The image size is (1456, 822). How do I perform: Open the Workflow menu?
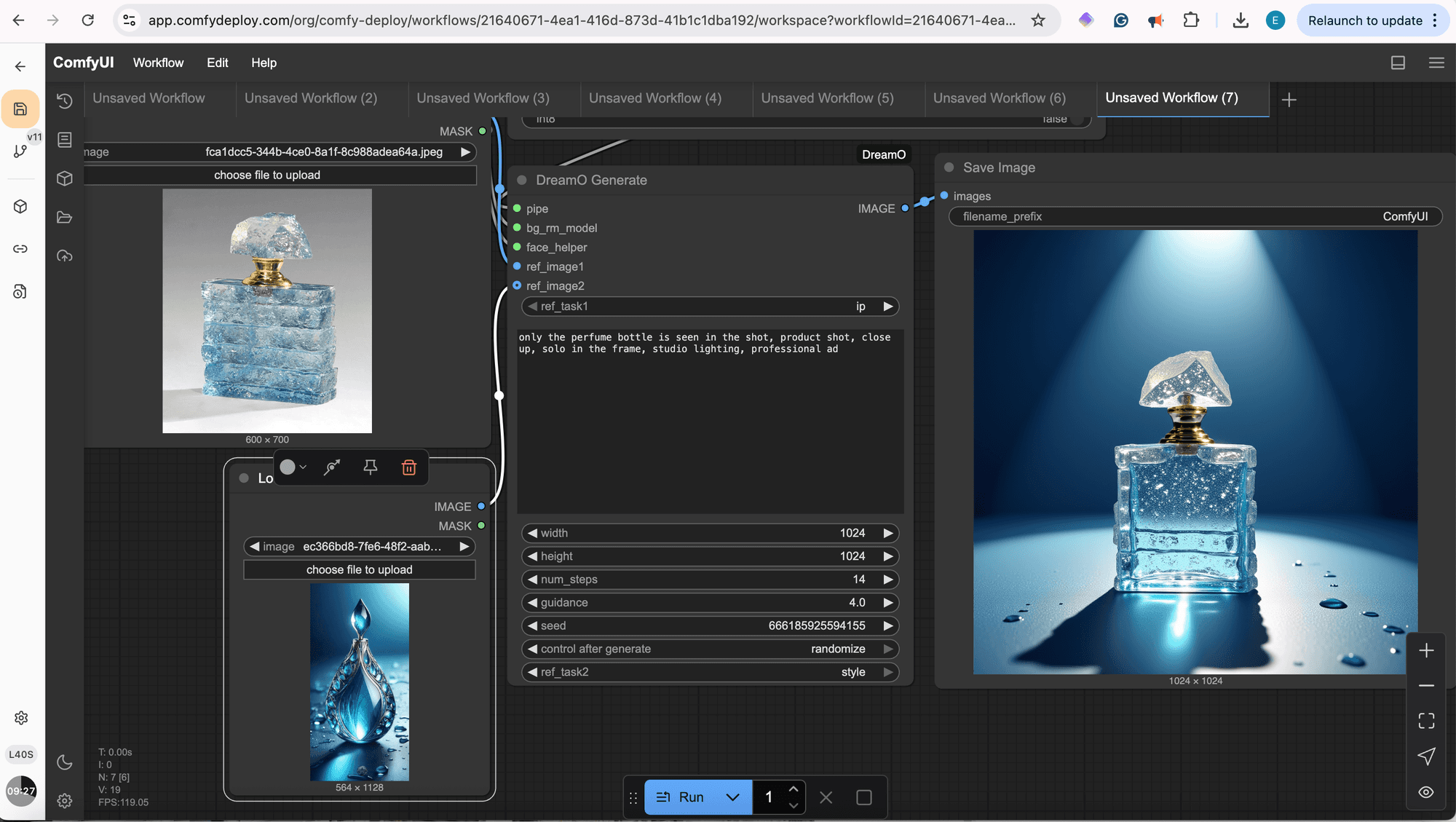pos(158,63)
